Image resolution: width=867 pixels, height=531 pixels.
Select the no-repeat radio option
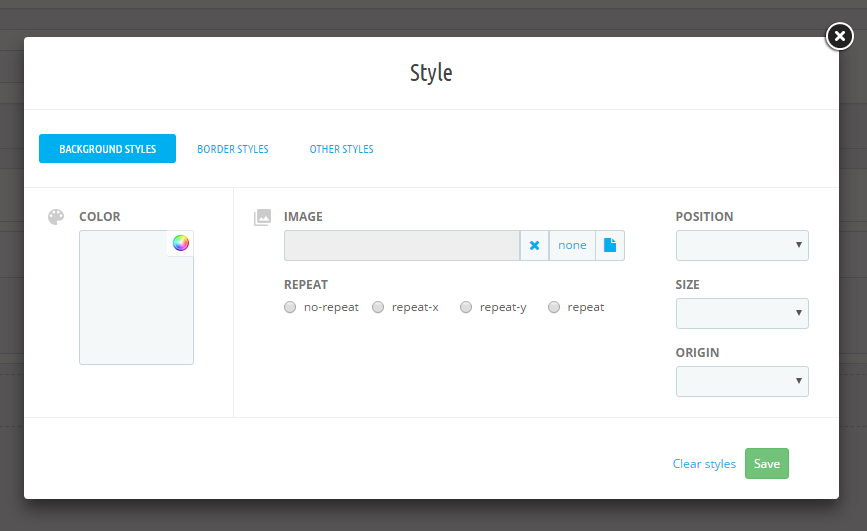click(x=290, y=307)
